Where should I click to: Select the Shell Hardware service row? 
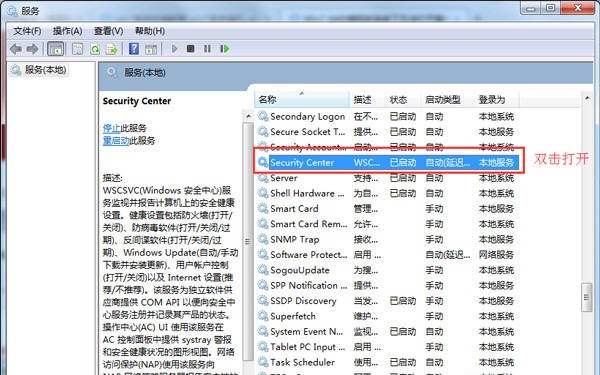point(387,193)
